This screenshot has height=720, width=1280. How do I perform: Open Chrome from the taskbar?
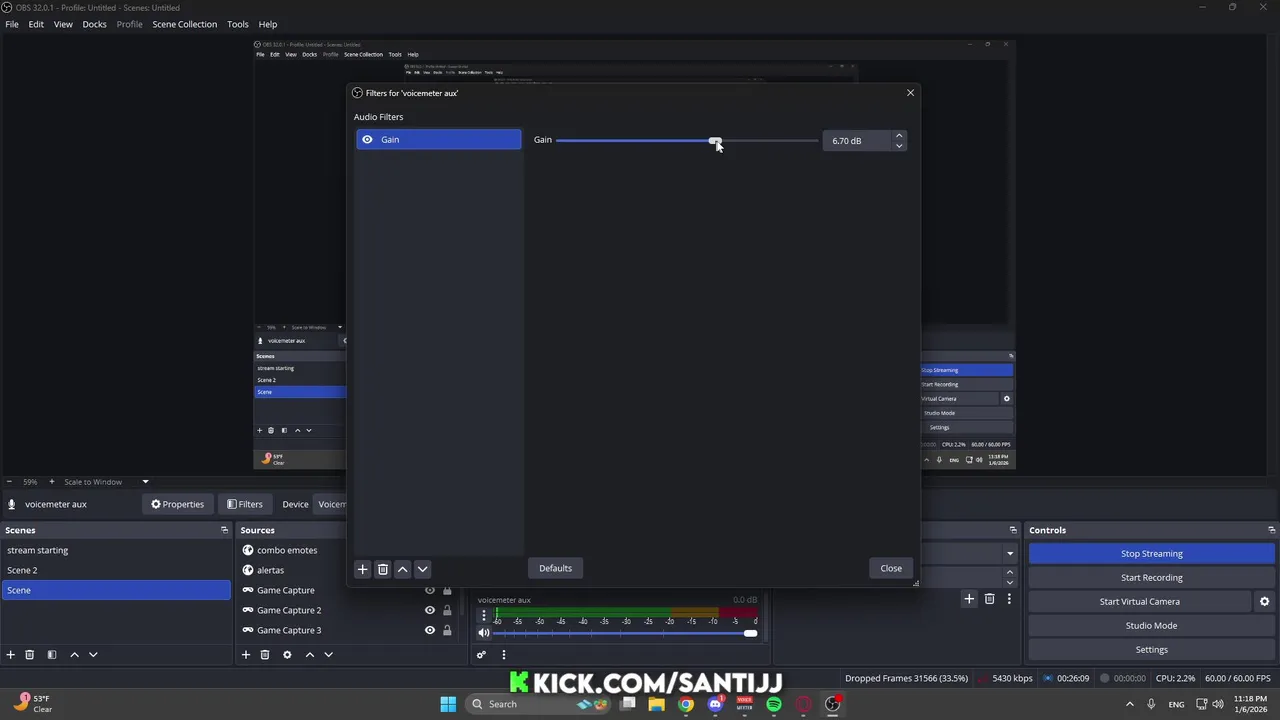(686, 704)
